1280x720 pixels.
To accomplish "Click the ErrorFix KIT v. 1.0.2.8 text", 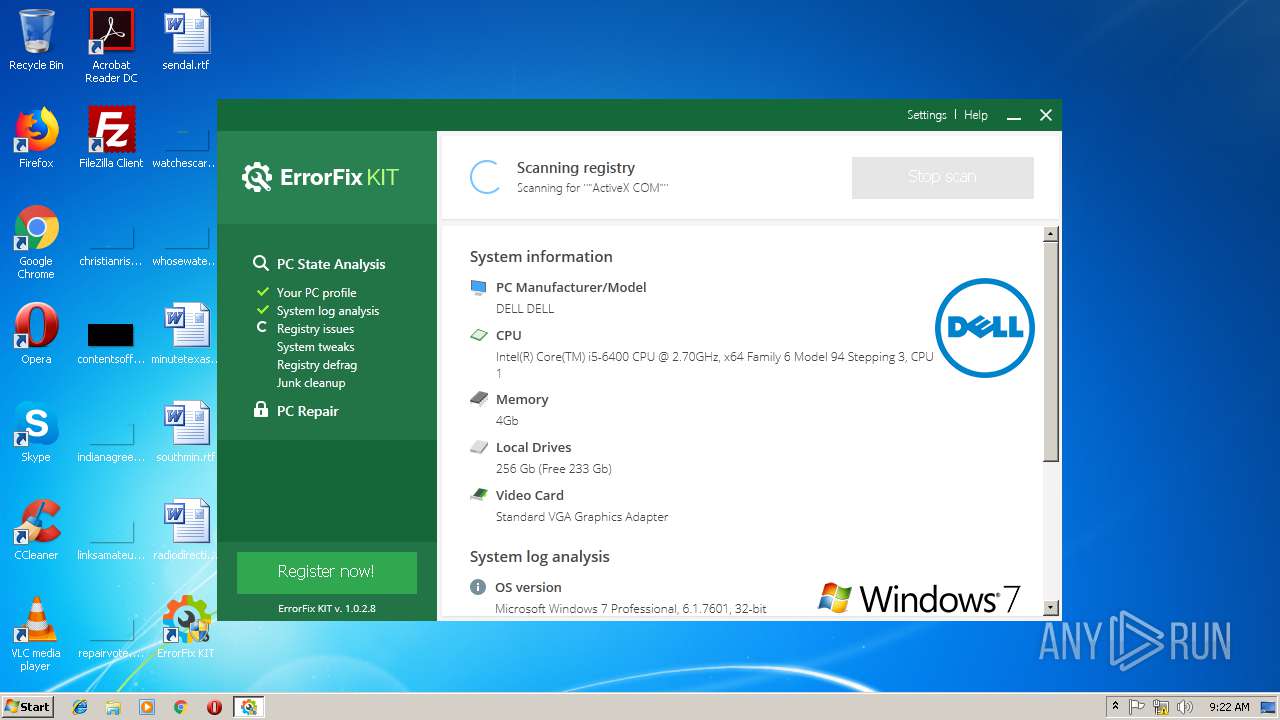I will point(326,608).
